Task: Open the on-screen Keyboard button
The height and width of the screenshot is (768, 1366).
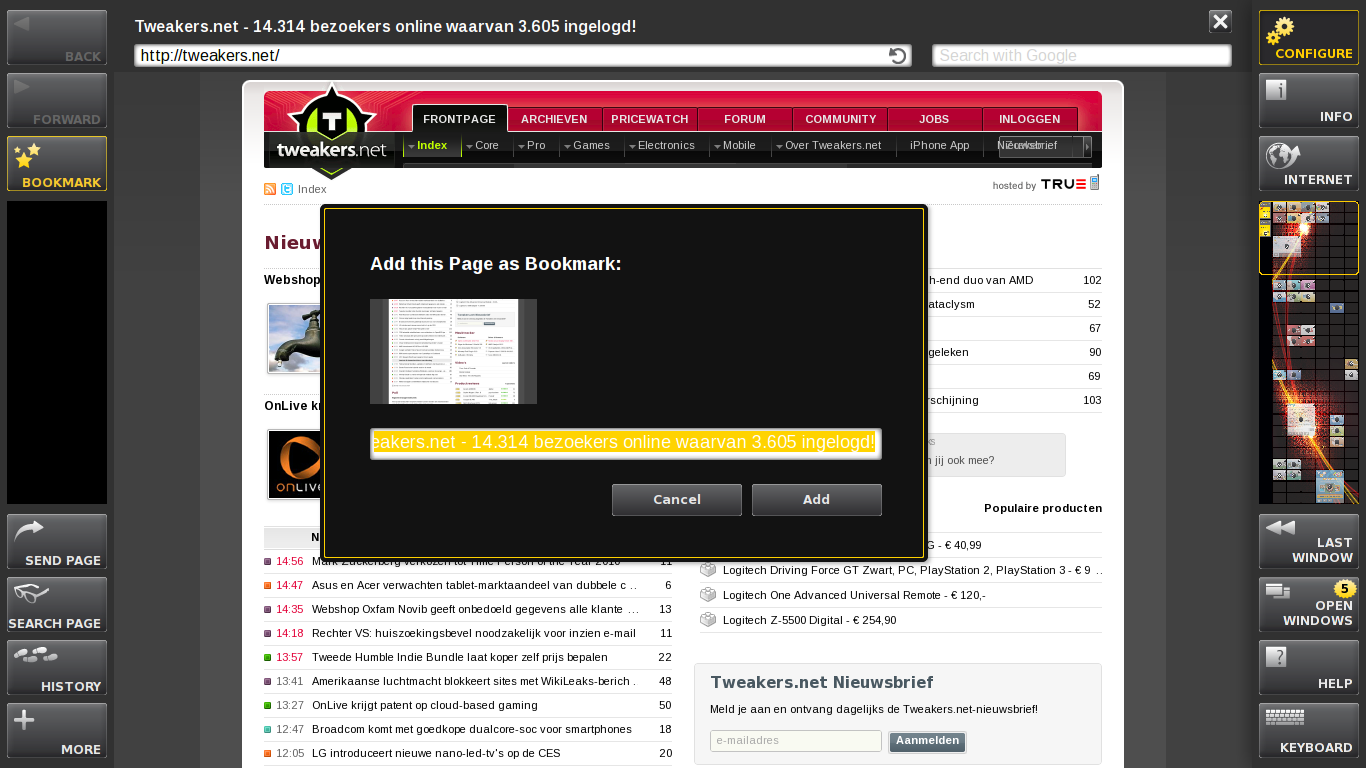Action: pyautogui.click(x=1309, y=731)
